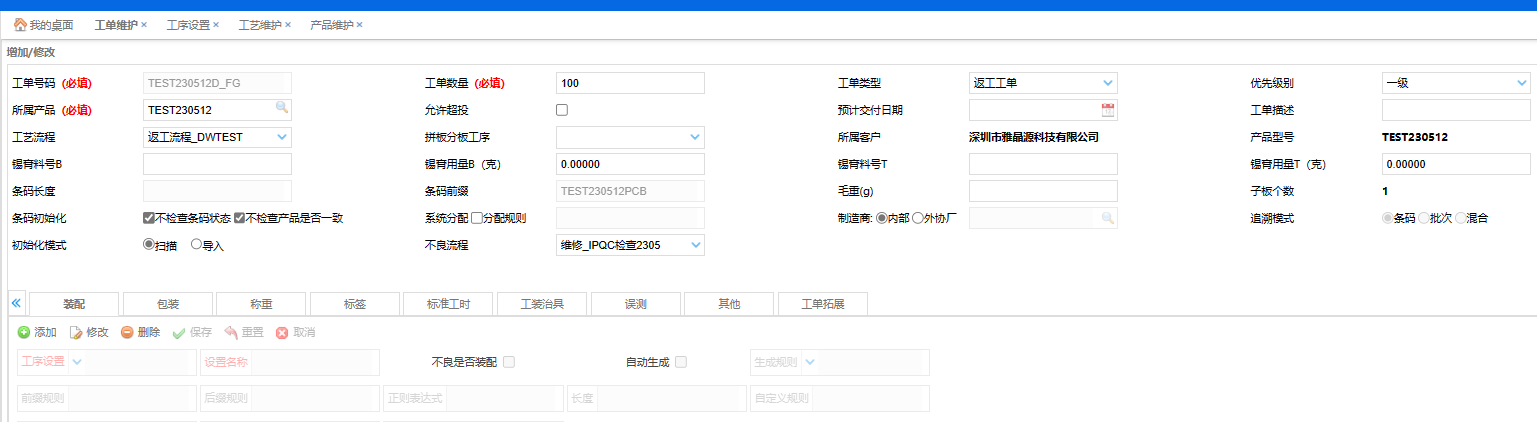Expand the 工艺流程 dropdown

click(282, 137)
